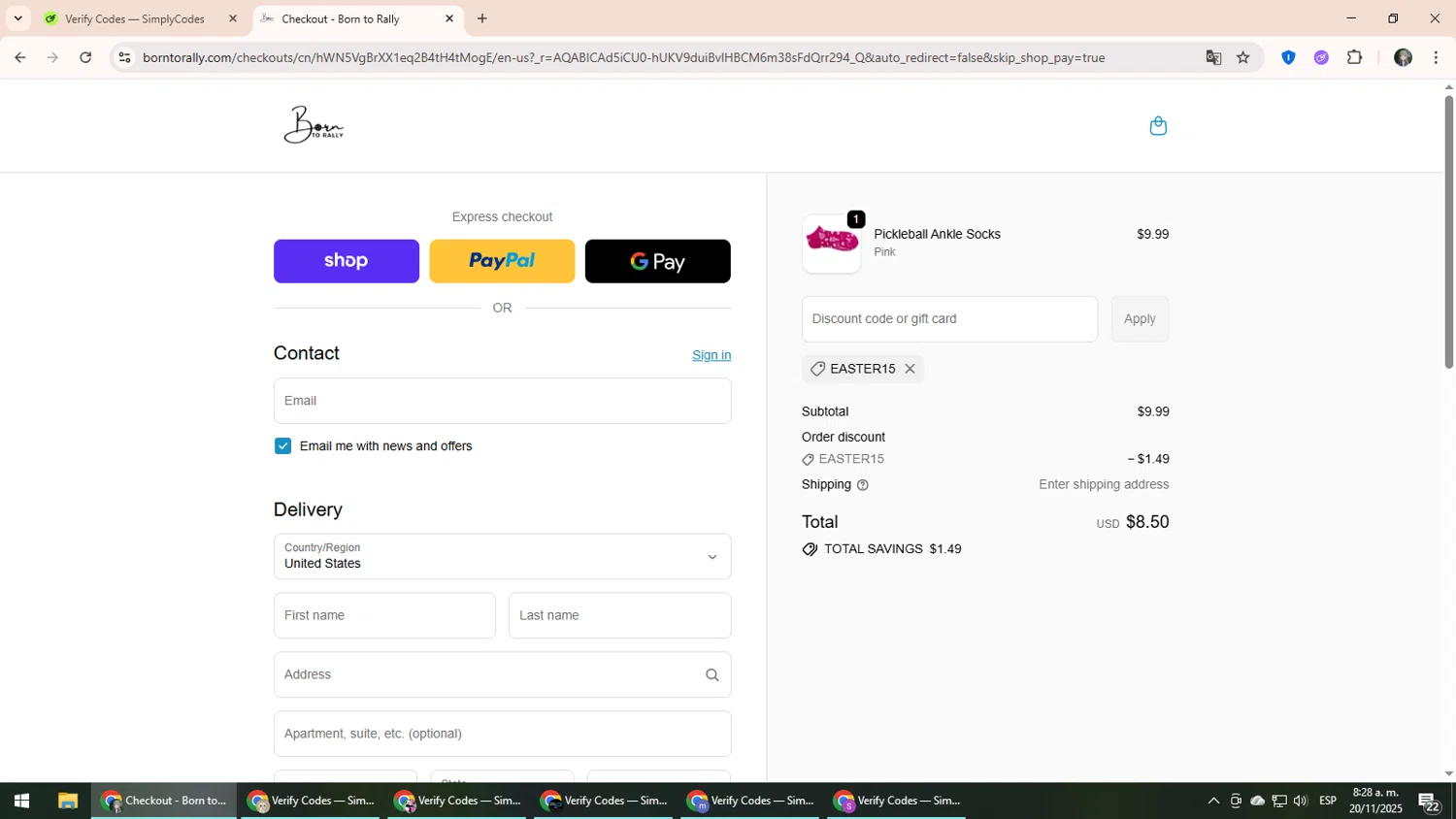Click the OneDrive cloud tray icon
1456x819 pixels.
click(x=1257, y=801)
